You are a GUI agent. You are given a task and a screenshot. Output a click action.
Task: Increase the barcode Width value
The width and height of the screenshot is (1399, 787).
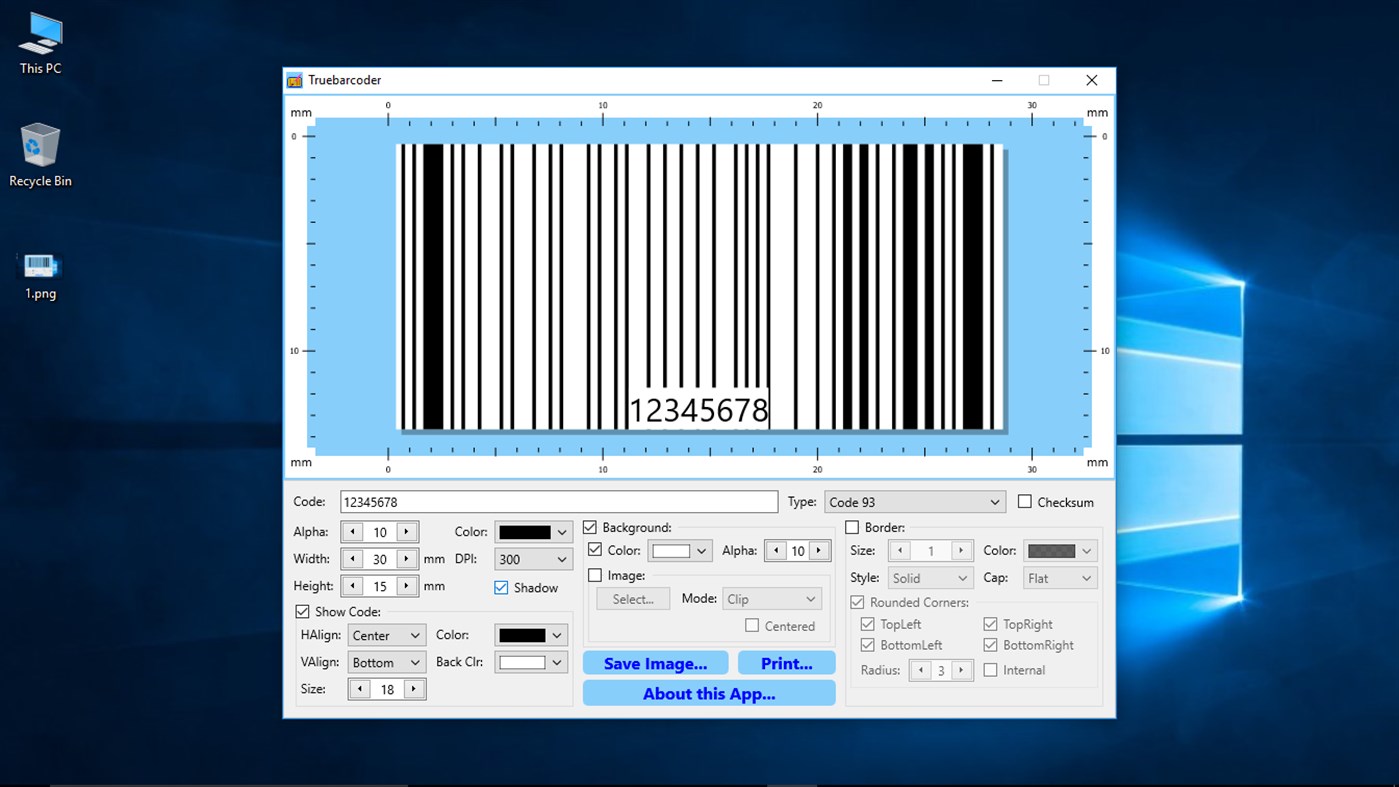click(407, 559)
